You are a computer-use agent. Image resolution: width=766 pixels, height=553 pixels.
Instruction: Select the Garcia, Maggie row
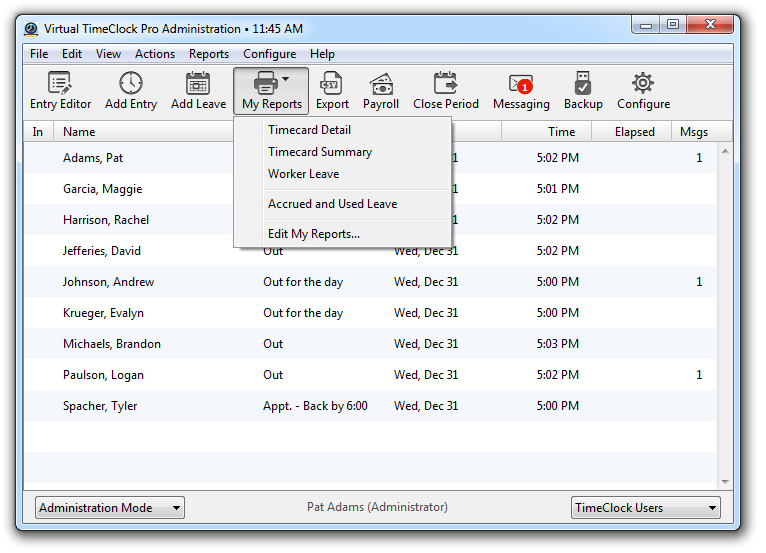coord(370,189)
